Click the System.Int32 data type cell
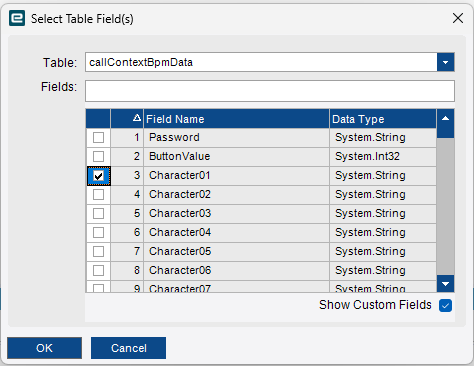 click(x=383, y=156)
